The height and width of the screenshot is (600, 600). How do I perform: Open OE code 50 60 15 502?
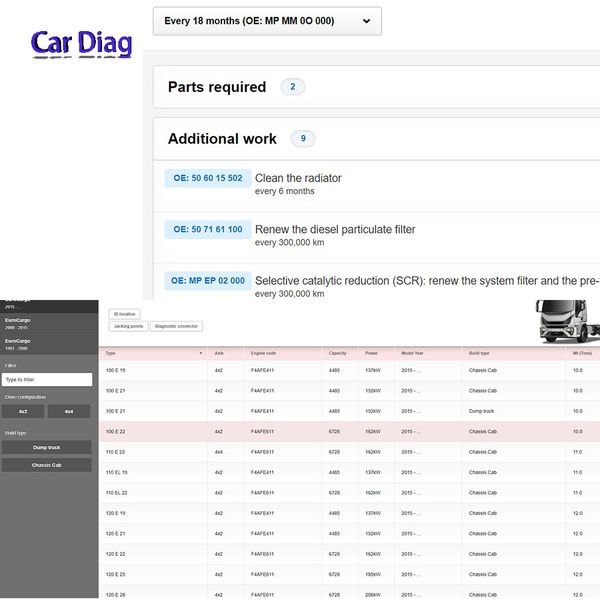tap(208, 178)
